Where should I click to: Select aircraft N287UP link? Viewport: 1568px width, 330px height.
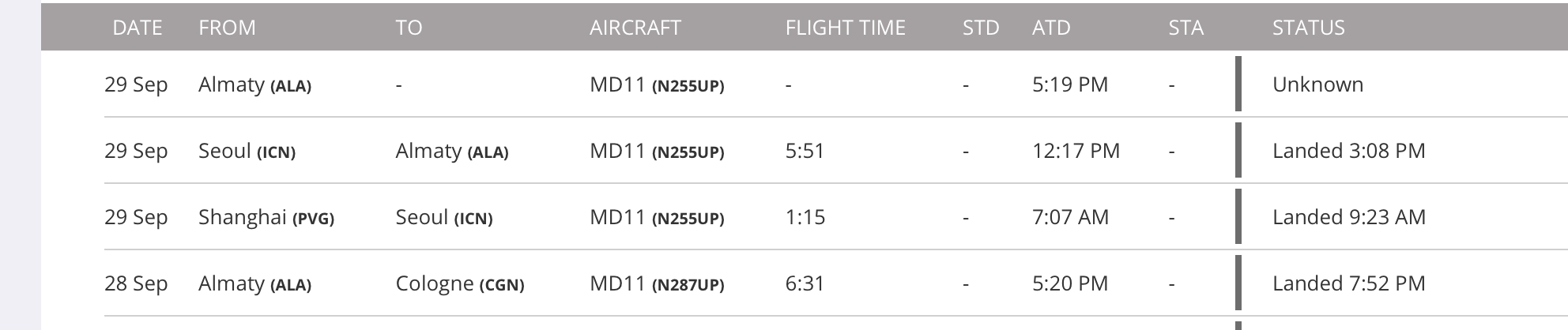pyautogui.click(x=688, y=284)
